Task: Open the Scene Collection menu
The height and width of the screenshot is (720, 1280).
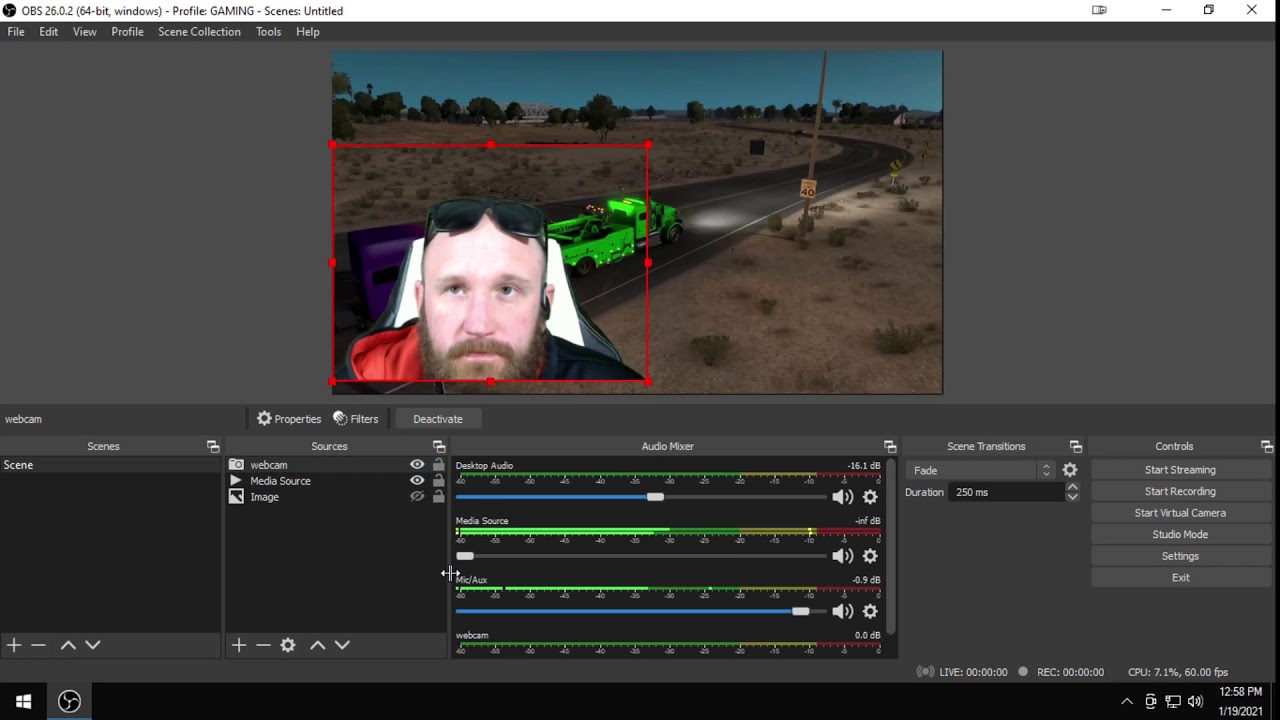Action: 199,32
